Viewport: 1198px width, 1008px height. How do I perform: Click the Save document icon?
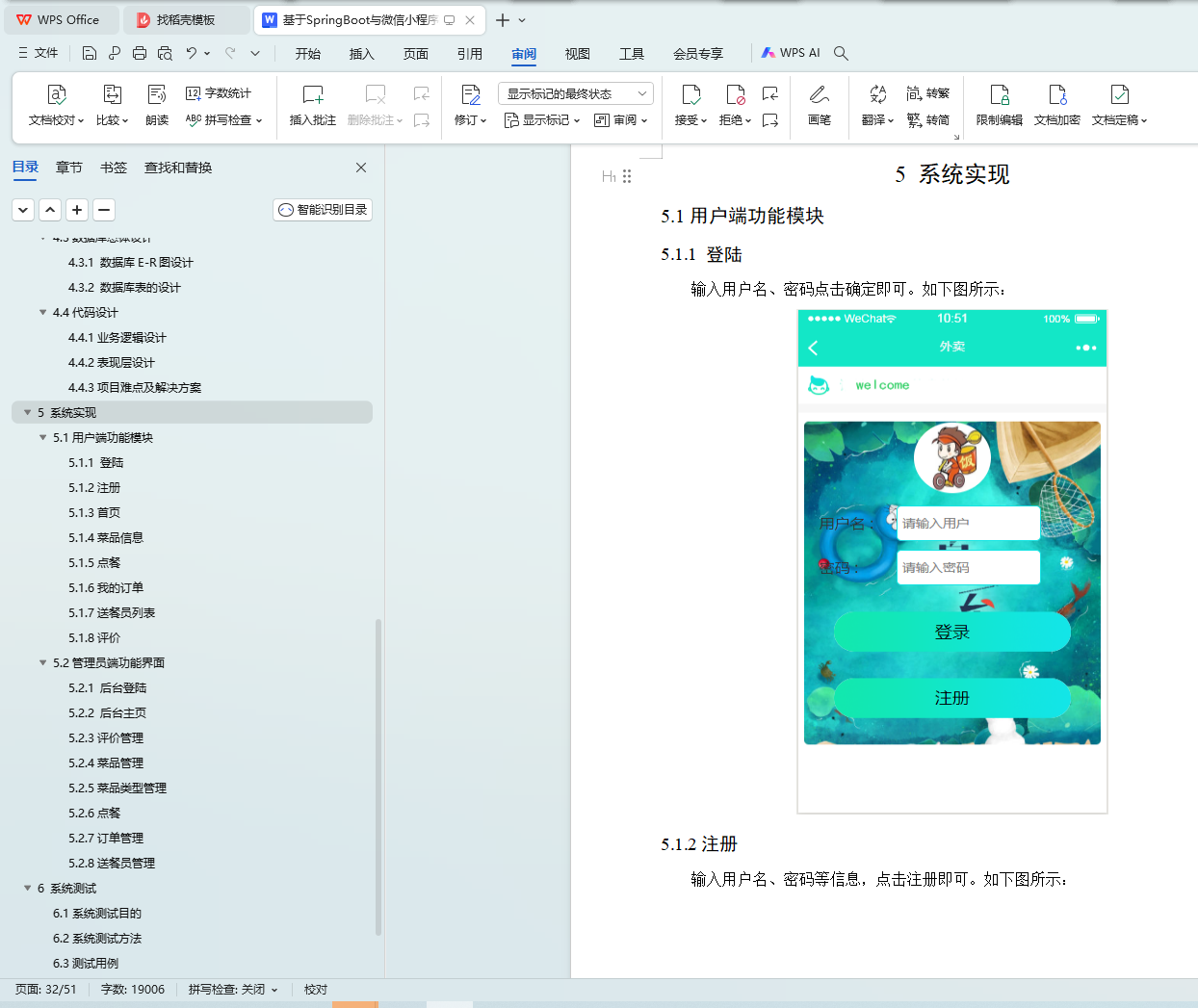coord(90,53)
